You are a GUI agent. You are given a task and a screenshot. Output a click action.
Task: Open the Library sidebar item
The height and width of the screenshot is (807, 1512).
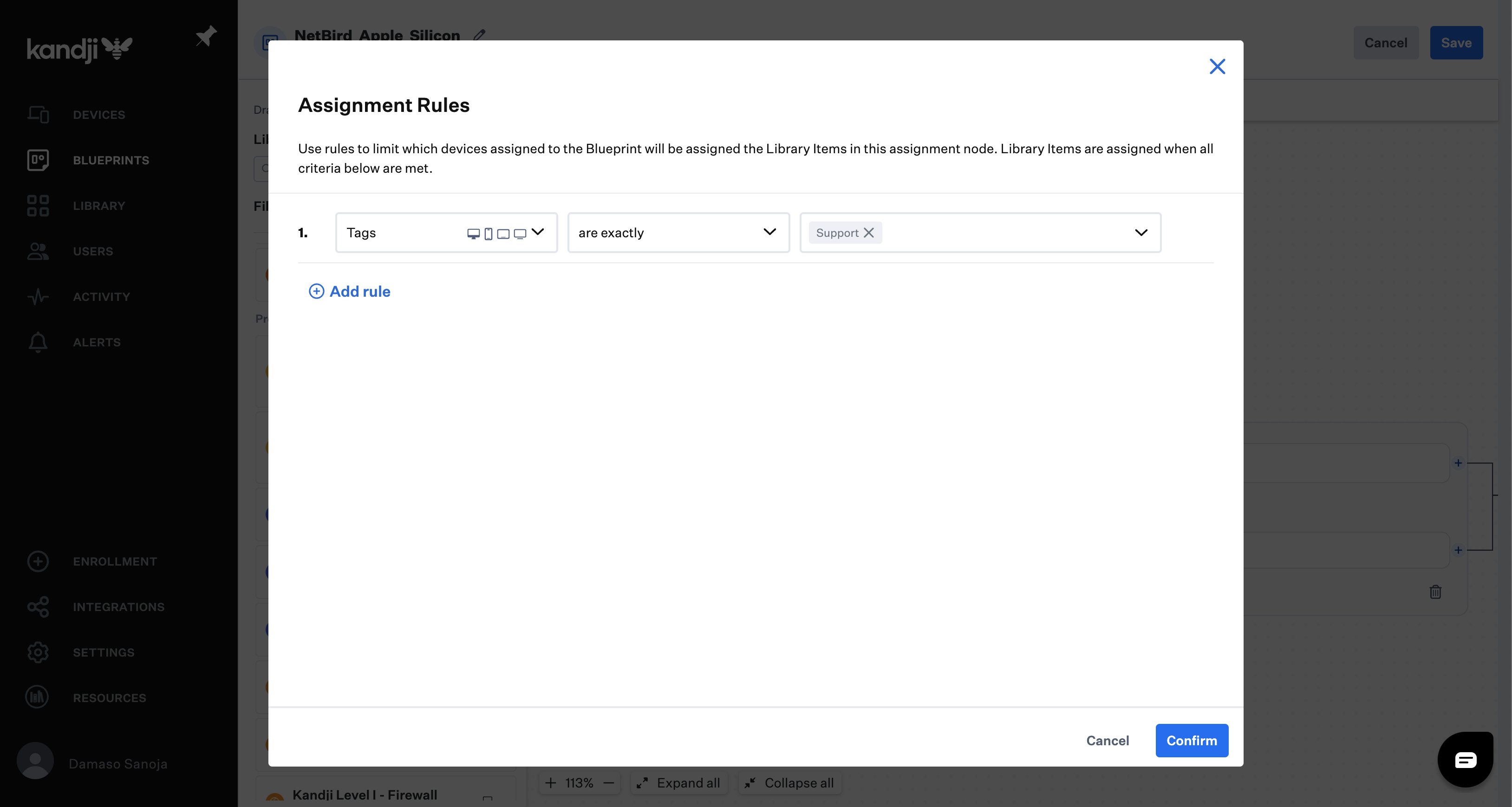pyautogui.click(x=98, y=205)
